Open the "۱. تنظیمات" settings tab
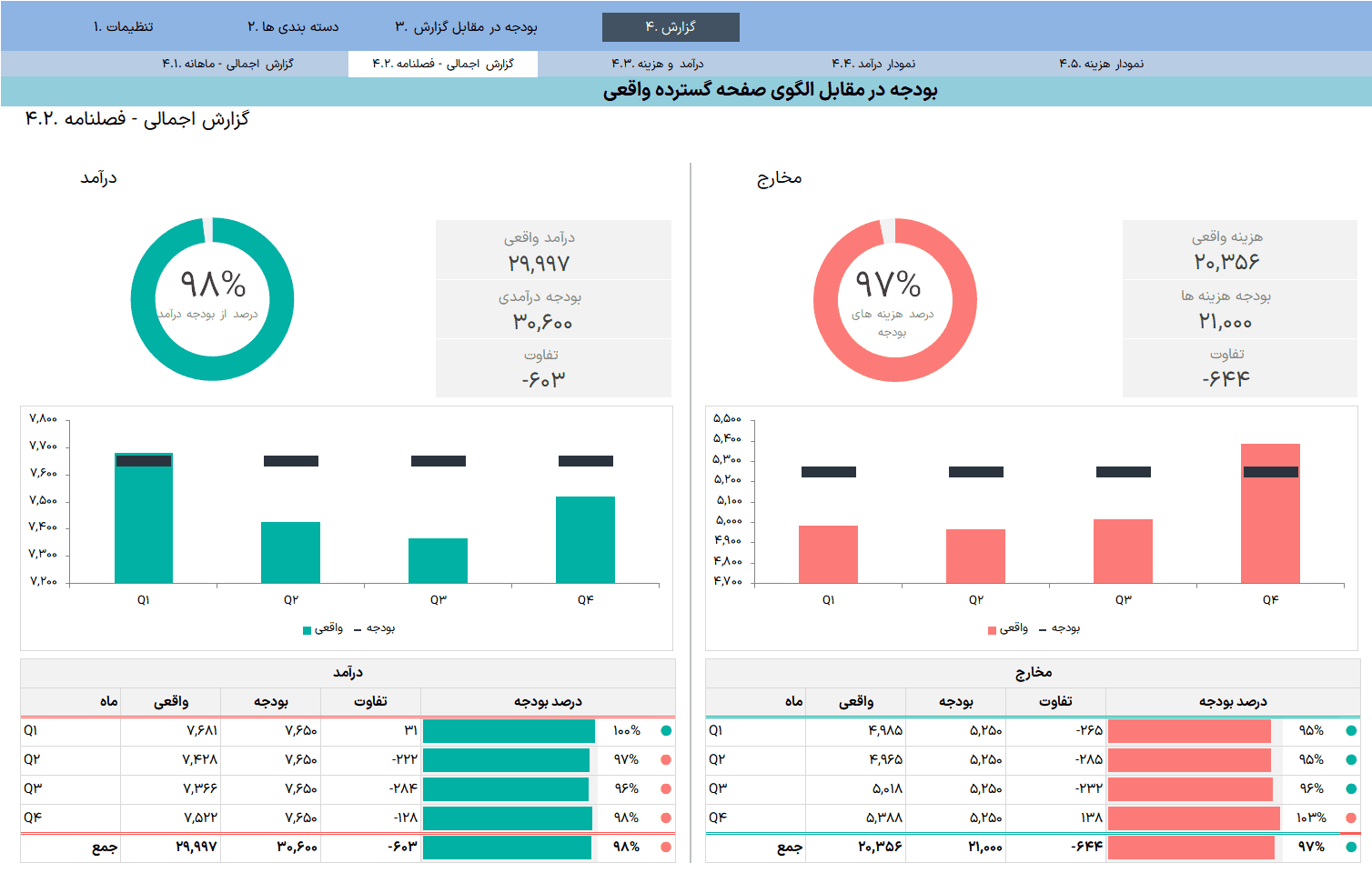This screenshot has height=873, width=1372. [123, 27]
